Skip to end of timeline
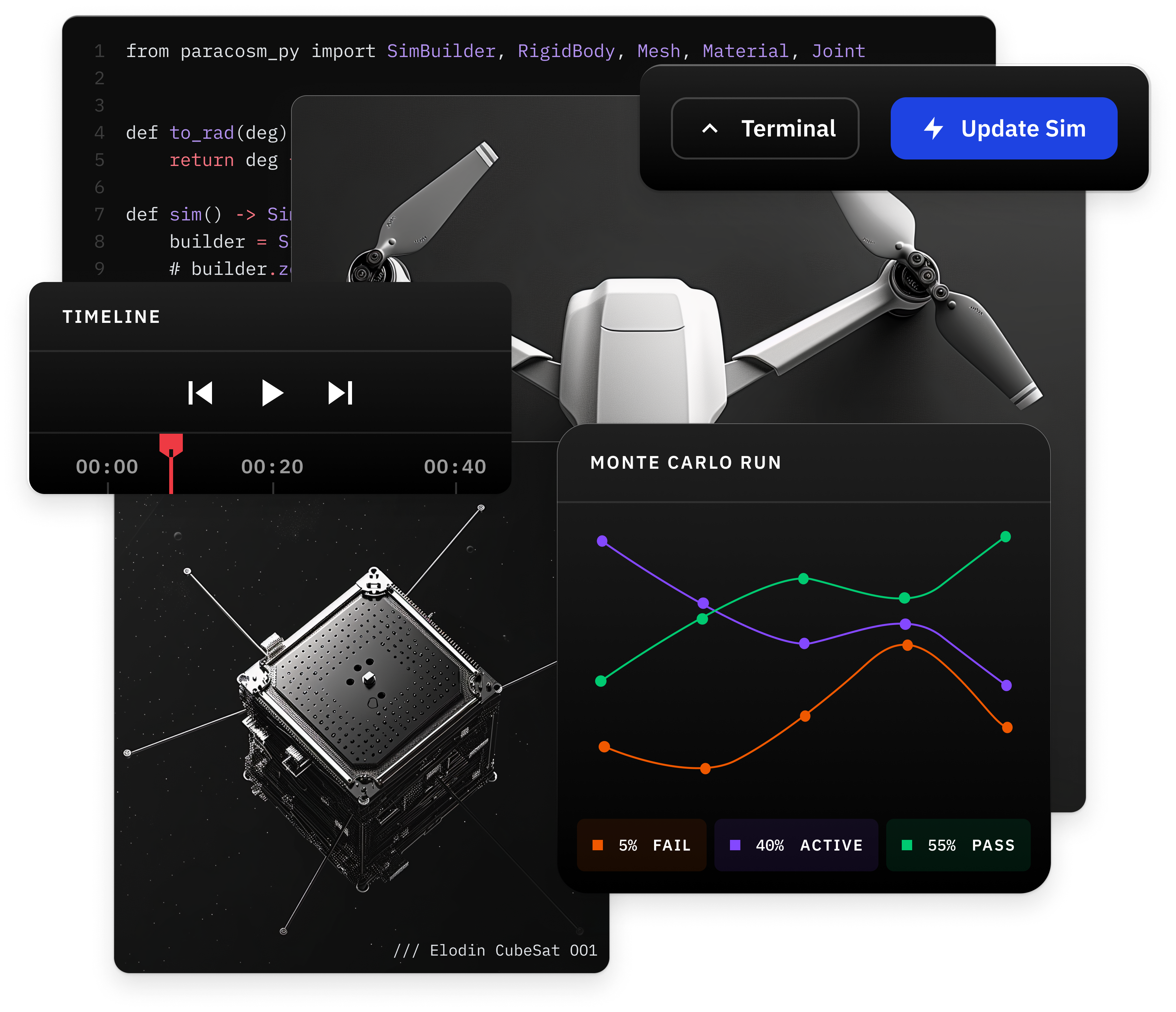The width and height of the screenshot is (1176, 1012). pos(341,393)
